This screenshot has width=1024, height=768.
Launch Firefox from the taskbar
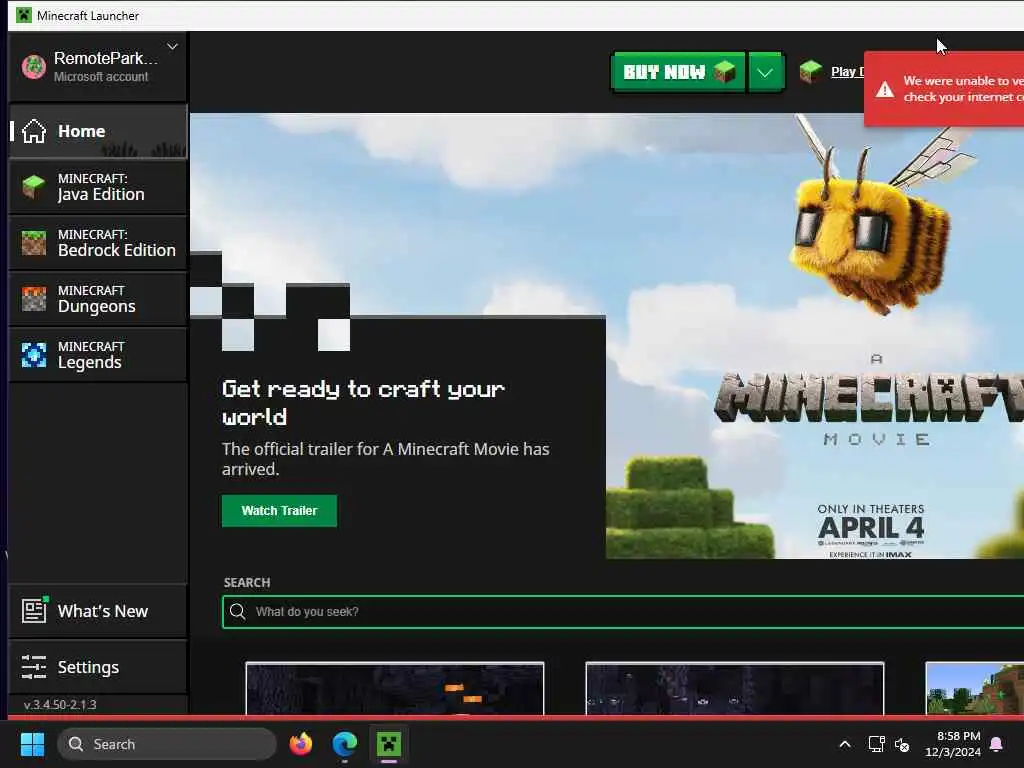coord(300,744)
